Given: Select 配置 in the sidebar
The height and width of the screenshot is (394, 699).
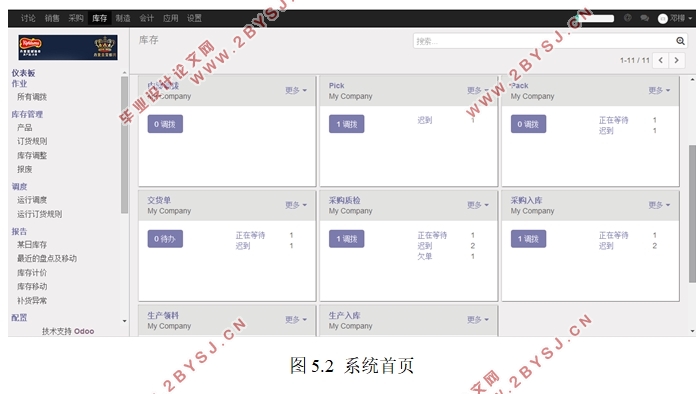Looking at the screenshot, I should pos(19,317).
